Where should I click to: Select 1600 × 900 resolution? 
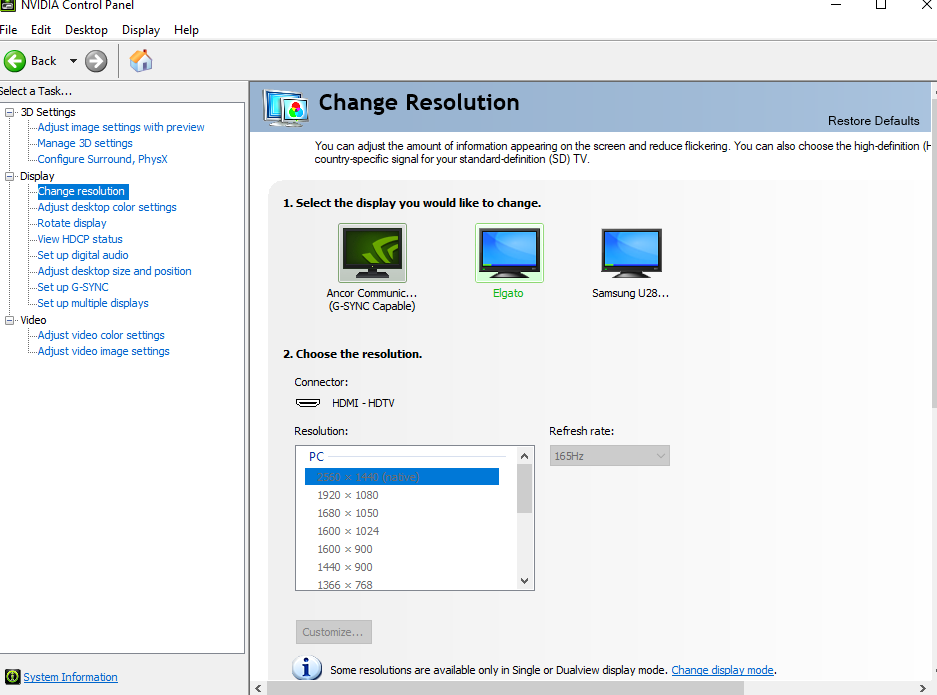click(x=345, y=549)
